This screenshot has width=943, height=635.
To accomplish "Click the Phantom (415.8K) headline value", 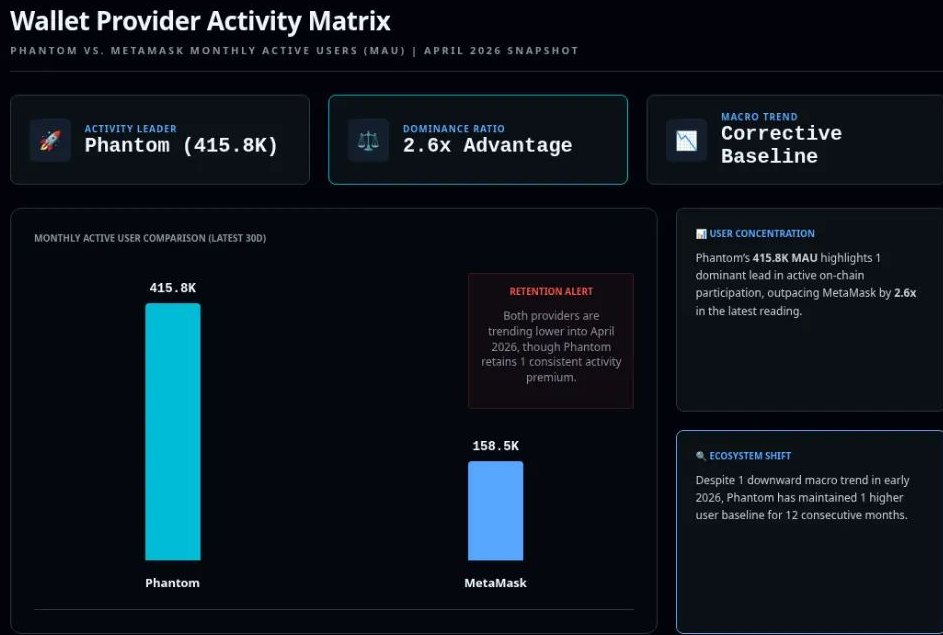I will [181, 146].
